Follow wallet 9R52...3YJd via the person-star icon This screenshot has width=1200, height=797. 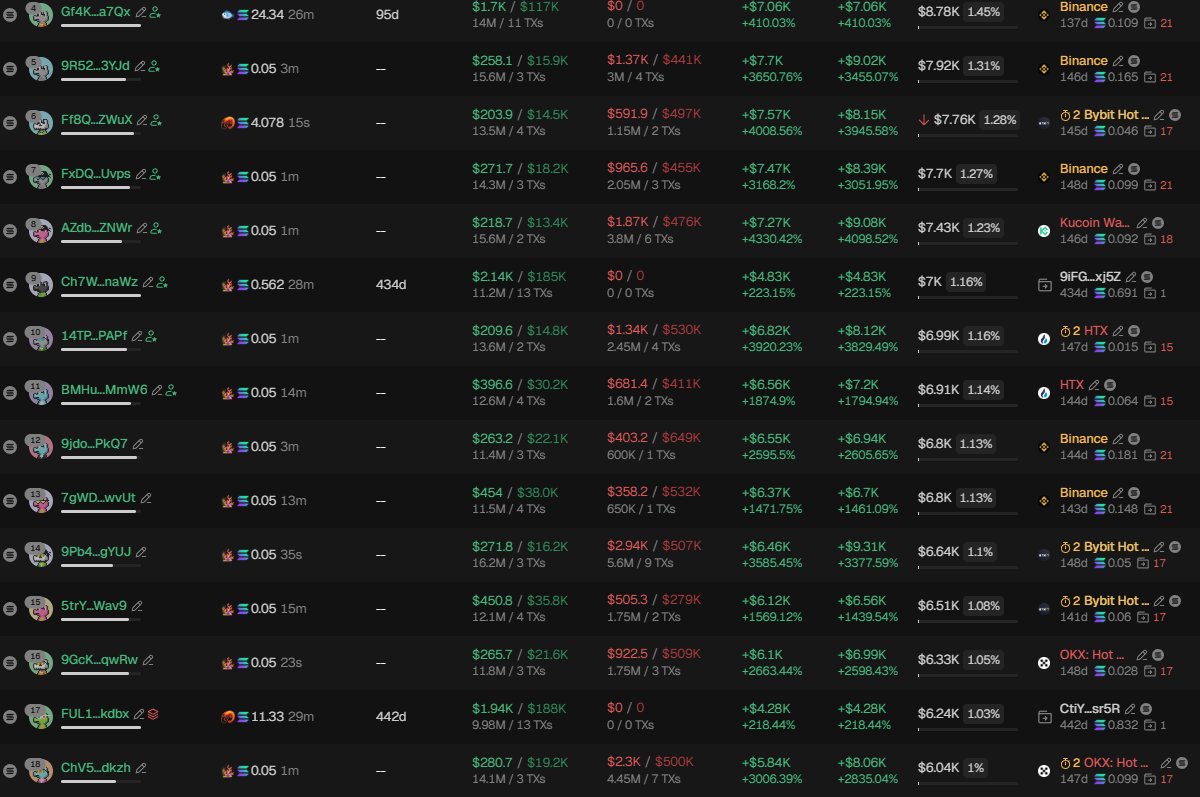tap(154, 66)
